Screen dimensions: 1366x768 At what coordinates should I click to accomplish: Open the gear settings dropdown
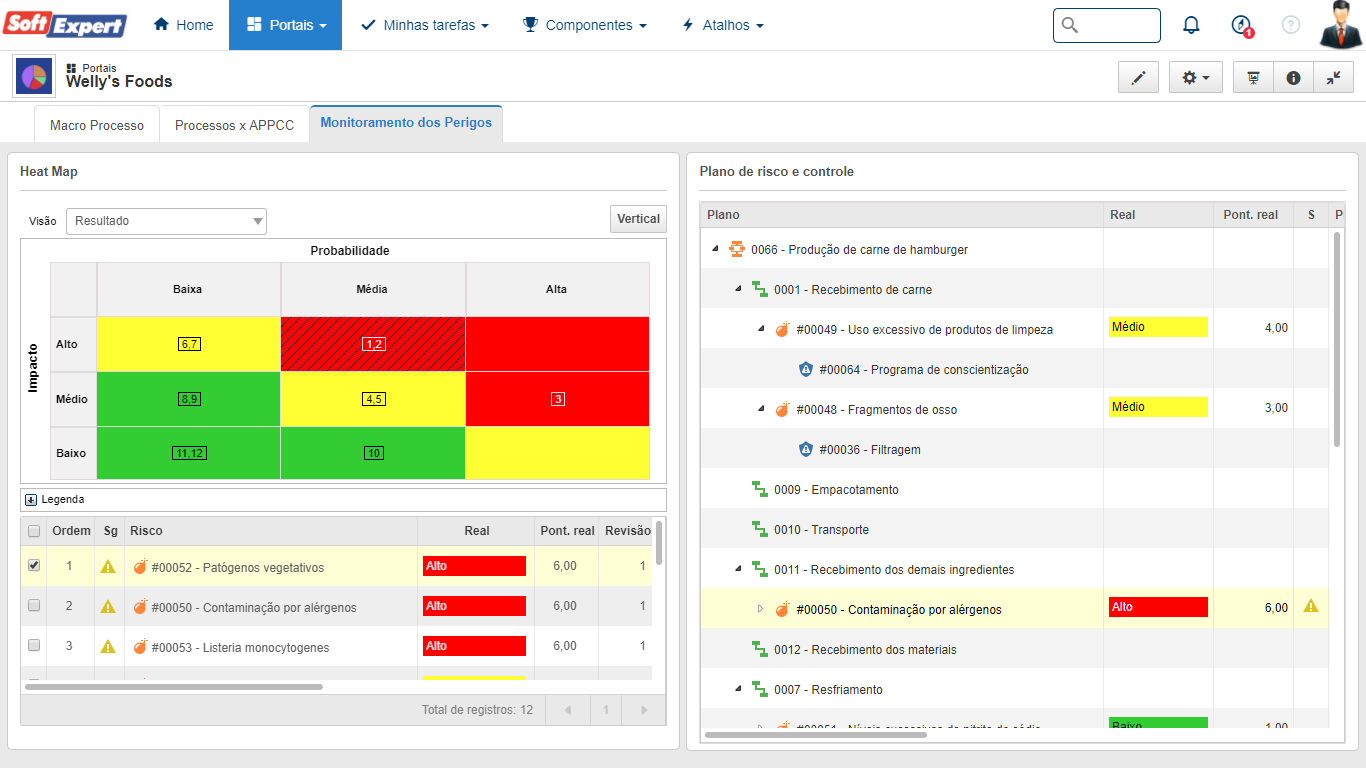pyautogui.click(x=1195, y=78)
